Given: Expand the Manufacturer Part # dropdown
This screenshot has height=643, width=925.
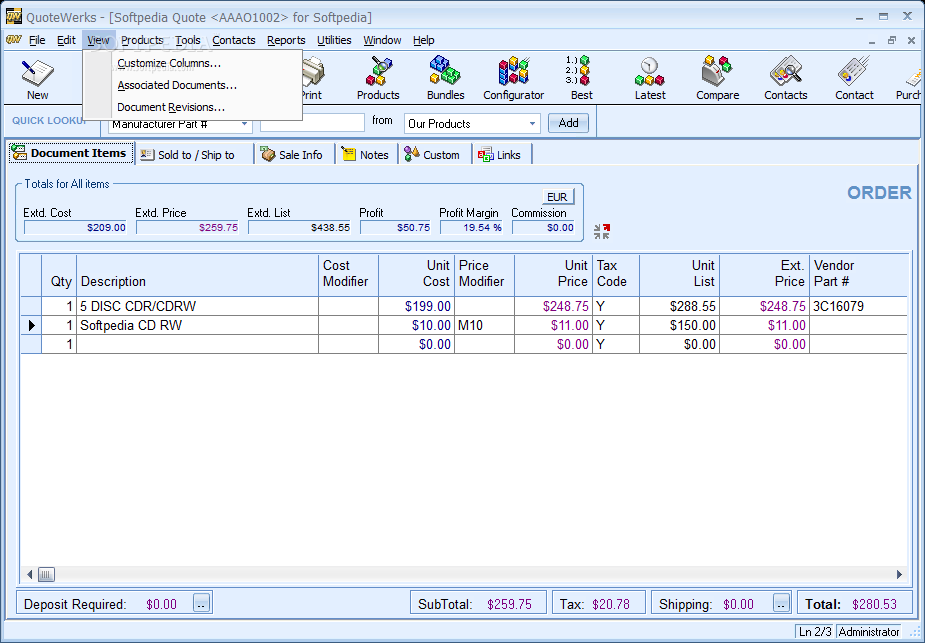Looking at the screenshot, I should (x=244, y=124).
